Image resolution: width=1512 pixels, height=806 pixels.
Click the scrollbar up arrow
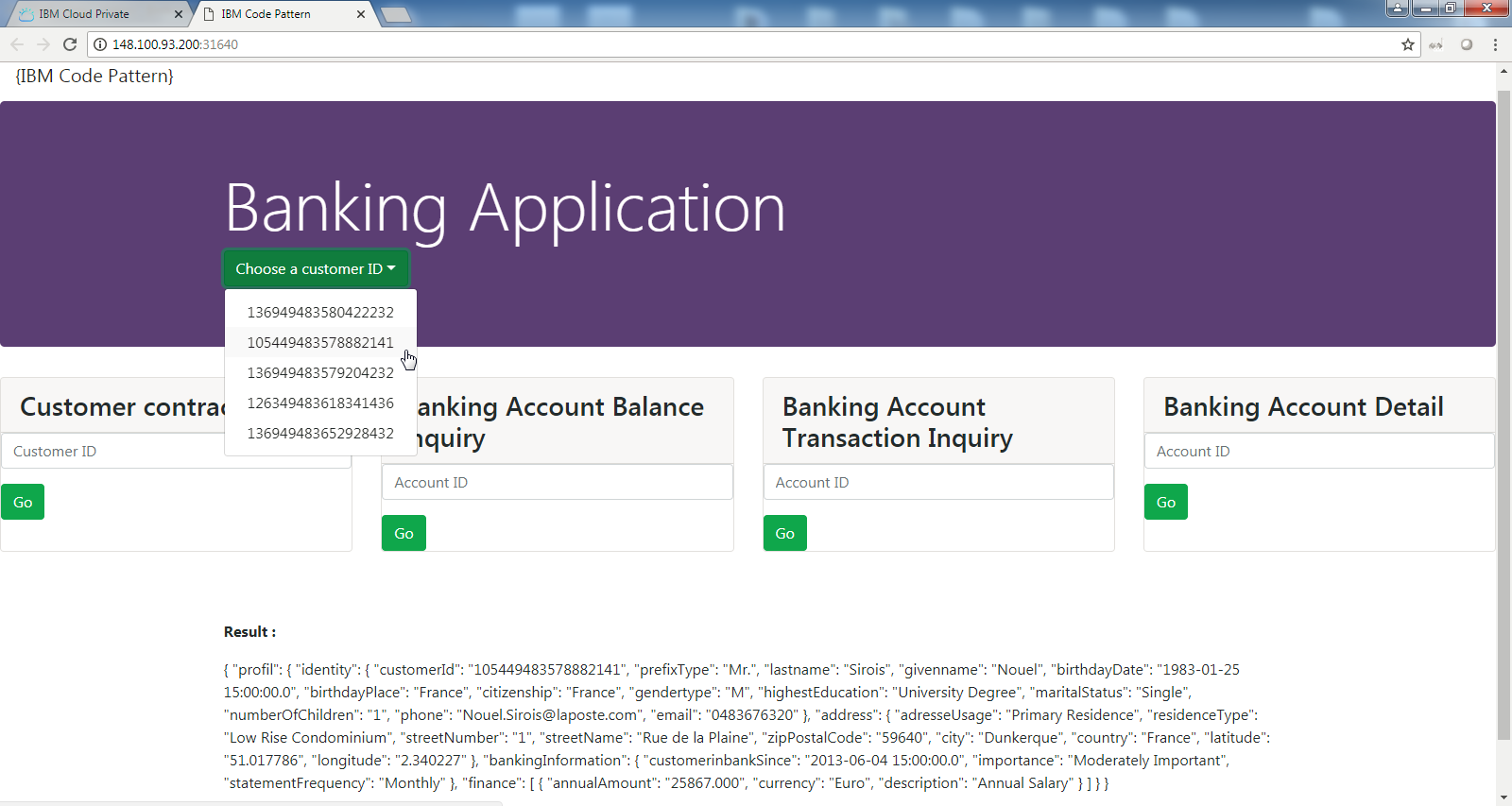click(1503, 71)
